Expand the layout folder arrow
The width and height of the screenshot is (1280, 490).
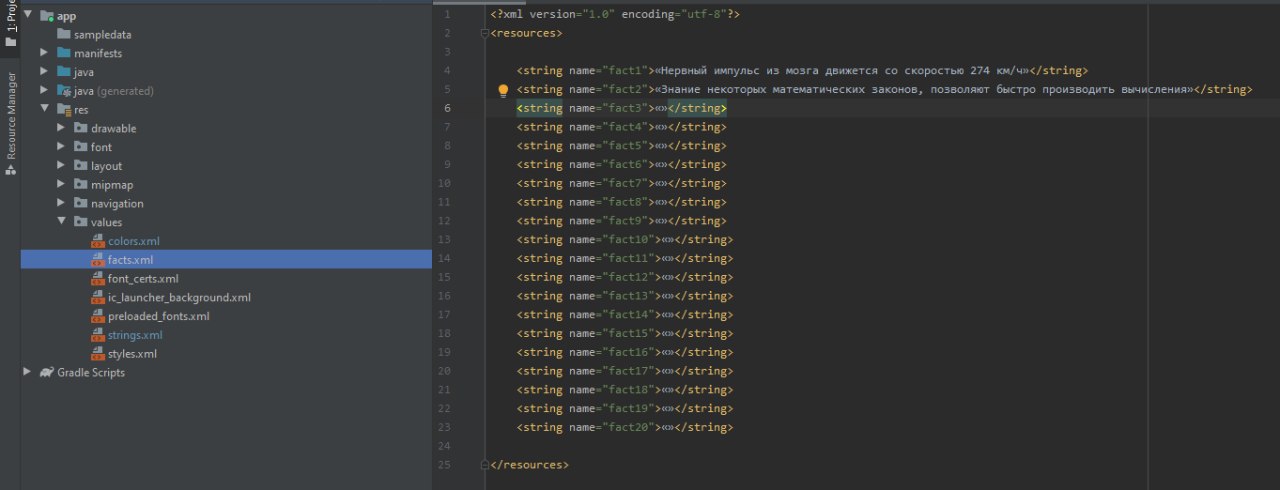[x=62, y=165]
